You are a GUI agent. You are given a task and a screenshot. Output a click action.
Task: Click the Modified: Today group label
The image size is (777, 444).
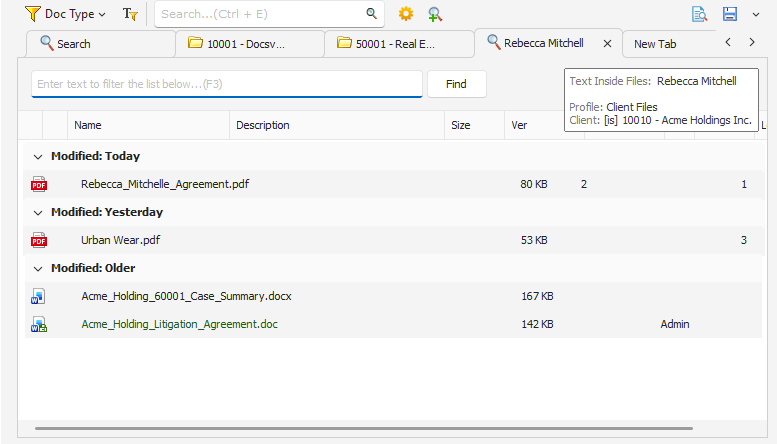click(x=96, y=156)
